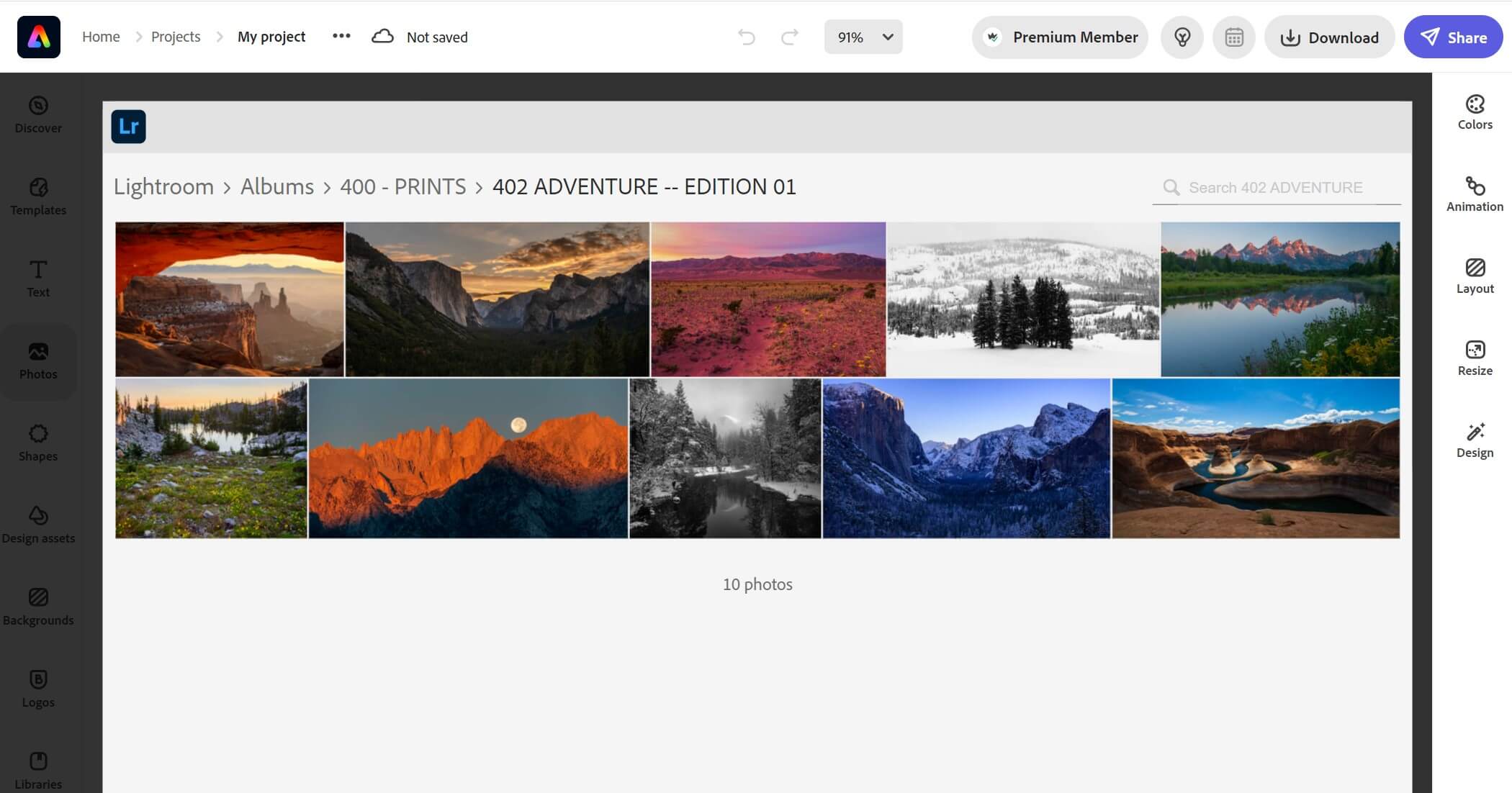Viewport: 1512px width, 793px height.
Task: Click the undo arrow
Action: click(x=747, y=37)
